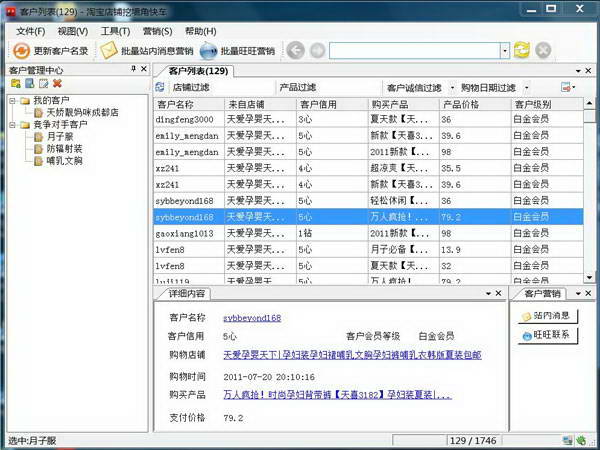
Task: Click the 站内消息 button
Action: (548, 316)
